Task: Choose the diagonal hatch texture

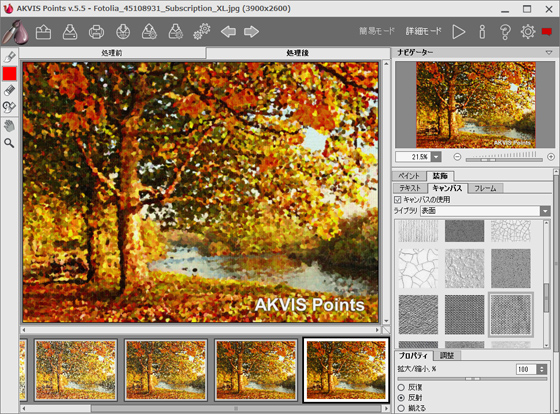Action: (418, 314)
